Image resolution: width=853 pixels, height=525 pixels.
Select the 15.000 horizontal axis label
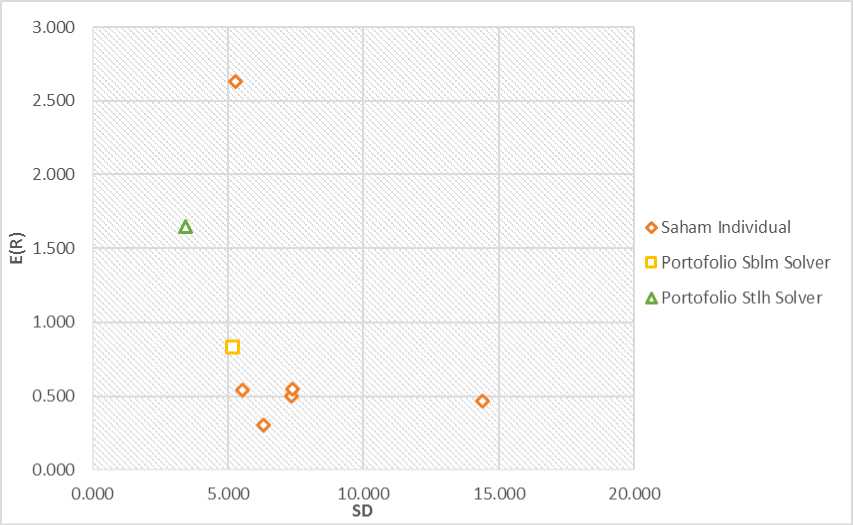[x=499, y=492]
